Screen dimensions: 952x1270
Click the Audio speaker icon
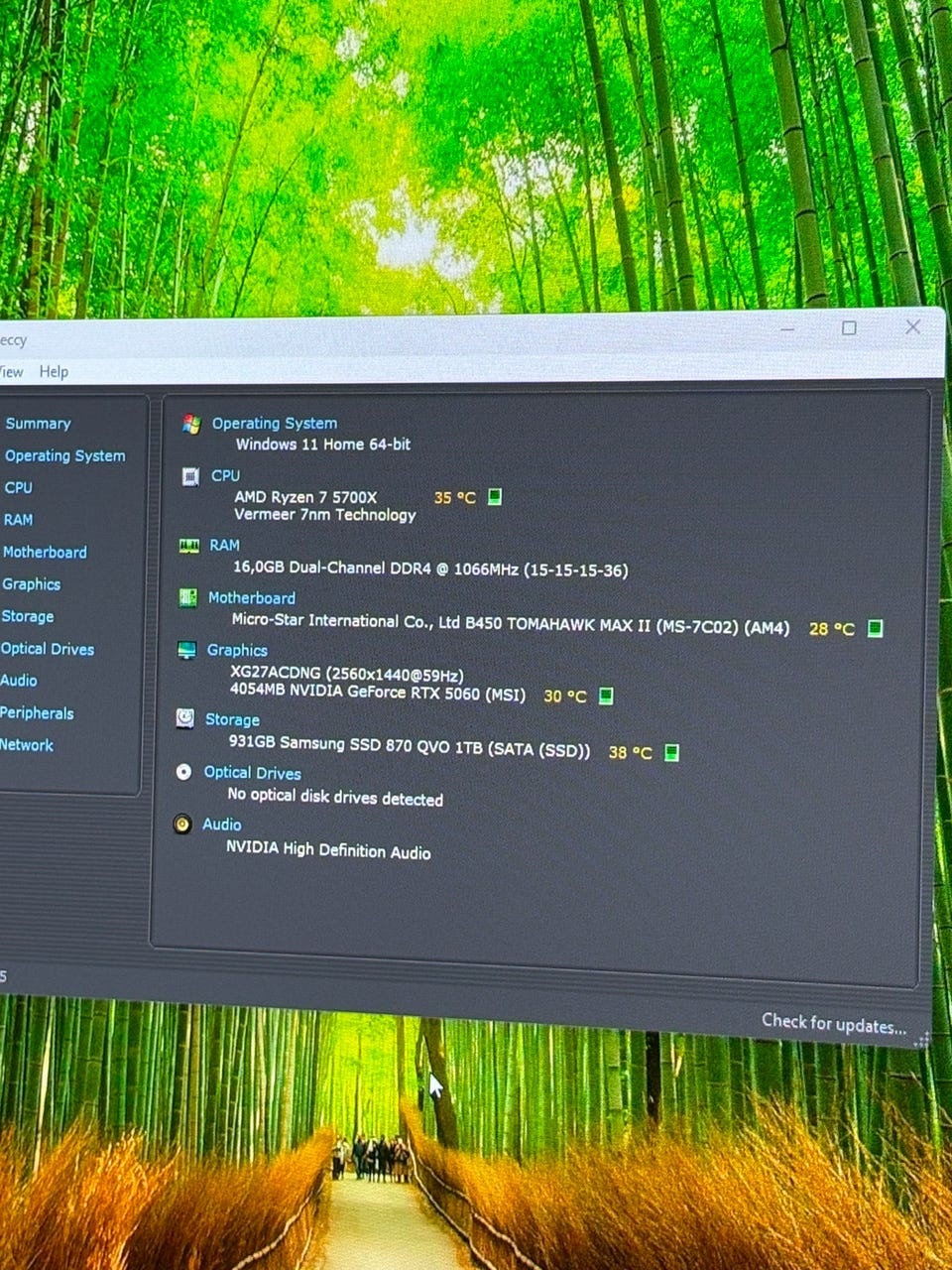click(x=181, y=824)
